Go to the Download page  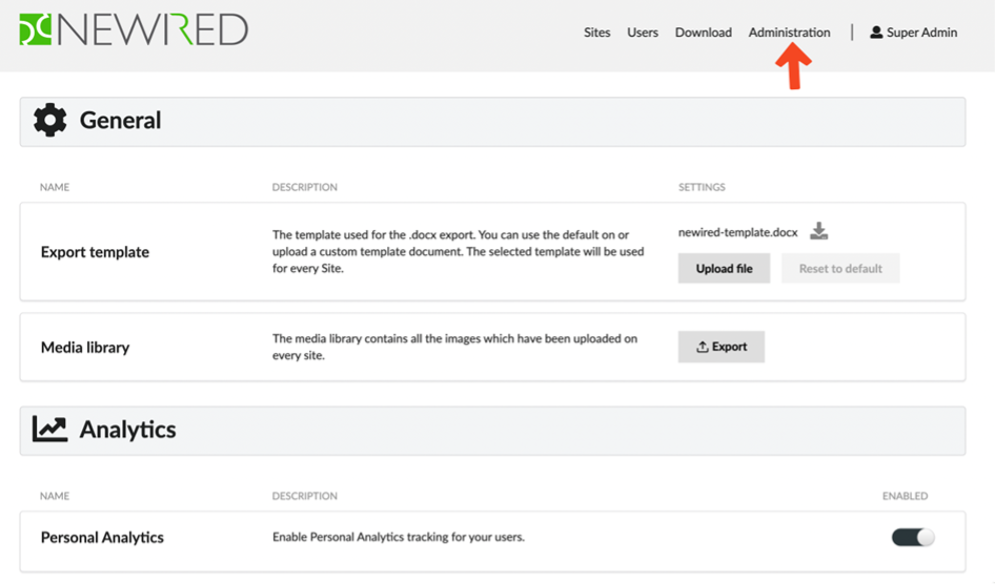click(703, 32)
